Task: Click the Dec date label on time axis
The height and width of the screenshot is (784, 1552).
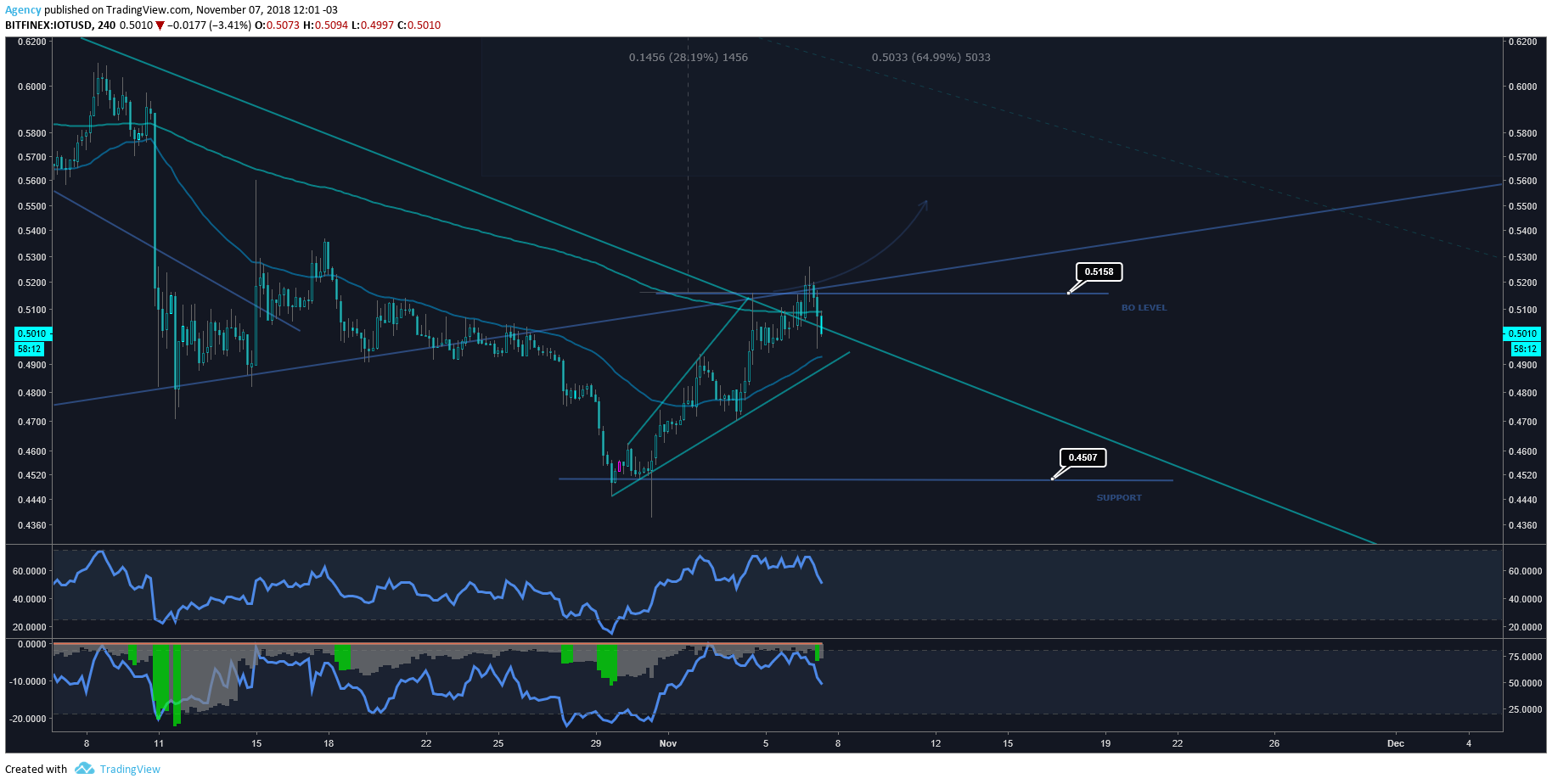Action: click(x=1396, y=743)
